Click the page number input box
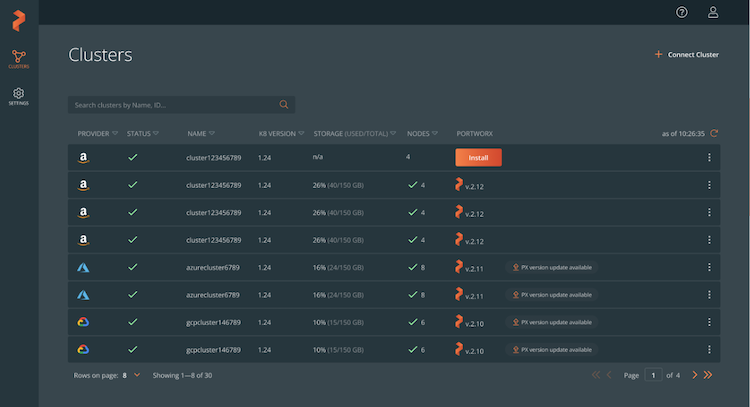The width and height of the screenshot is (750, 407). (x=653, y=375)
